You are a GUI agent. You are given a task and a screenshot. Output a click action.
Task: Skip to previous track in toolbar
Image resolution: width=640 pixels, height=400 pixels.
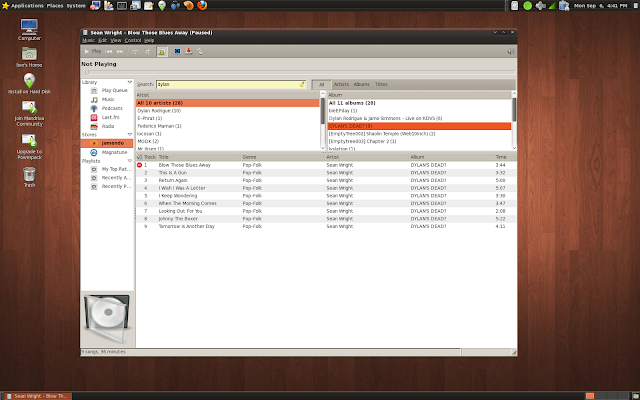click(x=109, y=51)
